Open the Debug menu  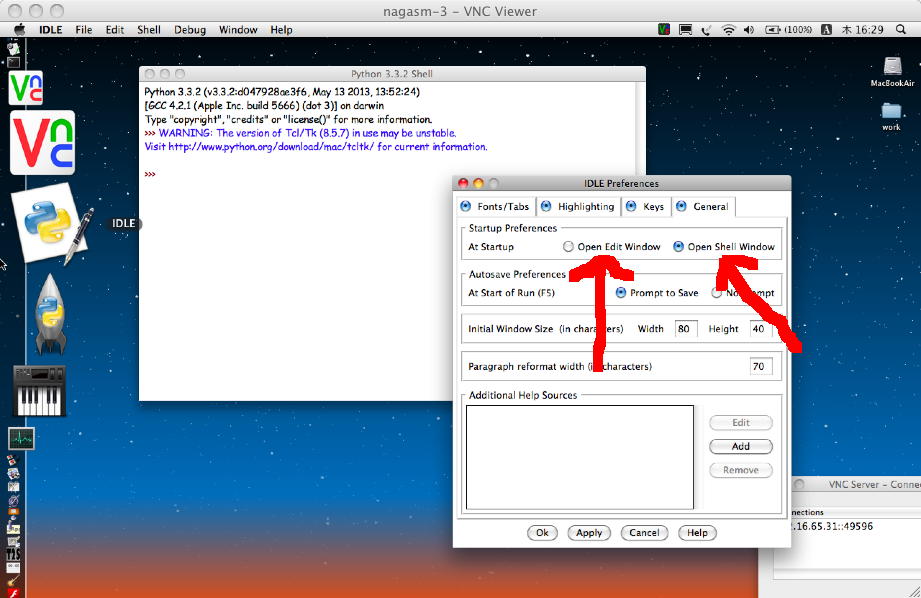coord(190,29)
